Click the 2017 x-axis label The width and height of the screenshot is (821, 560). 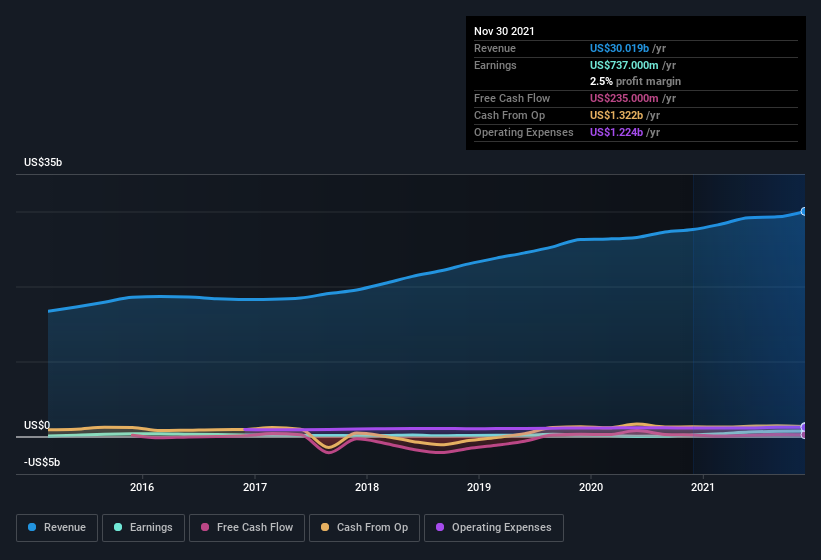point(255,487)
